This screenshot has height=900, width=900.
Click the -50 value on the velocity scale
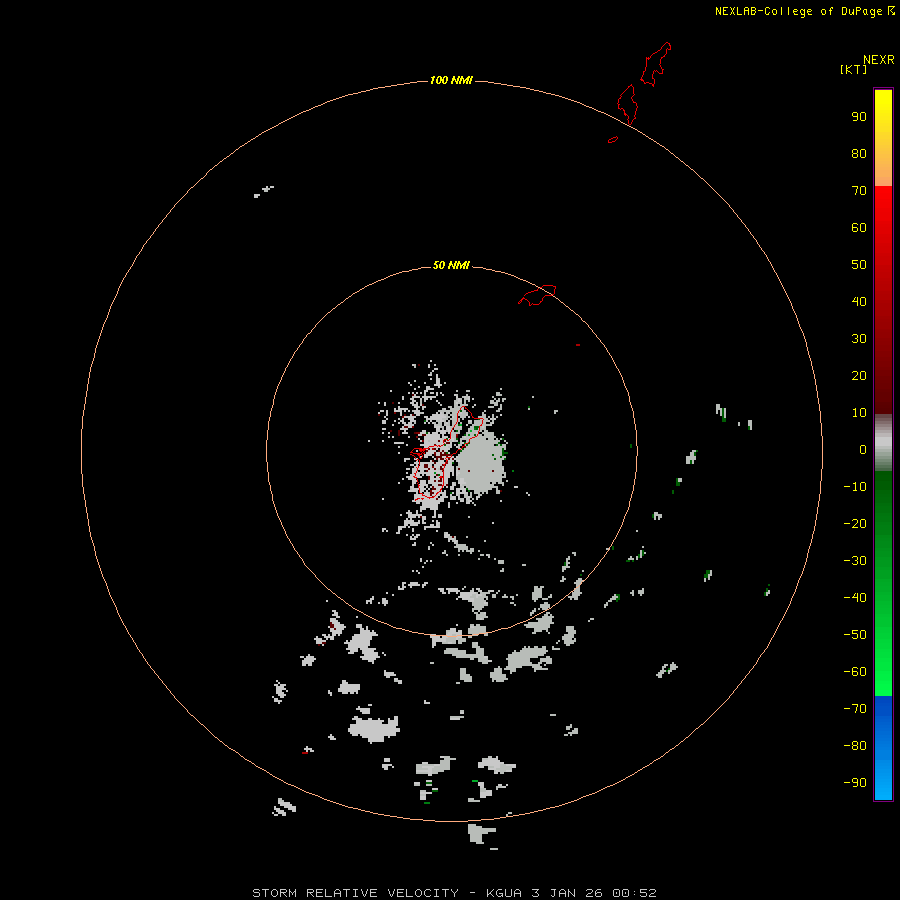click(x=855, y=635)
